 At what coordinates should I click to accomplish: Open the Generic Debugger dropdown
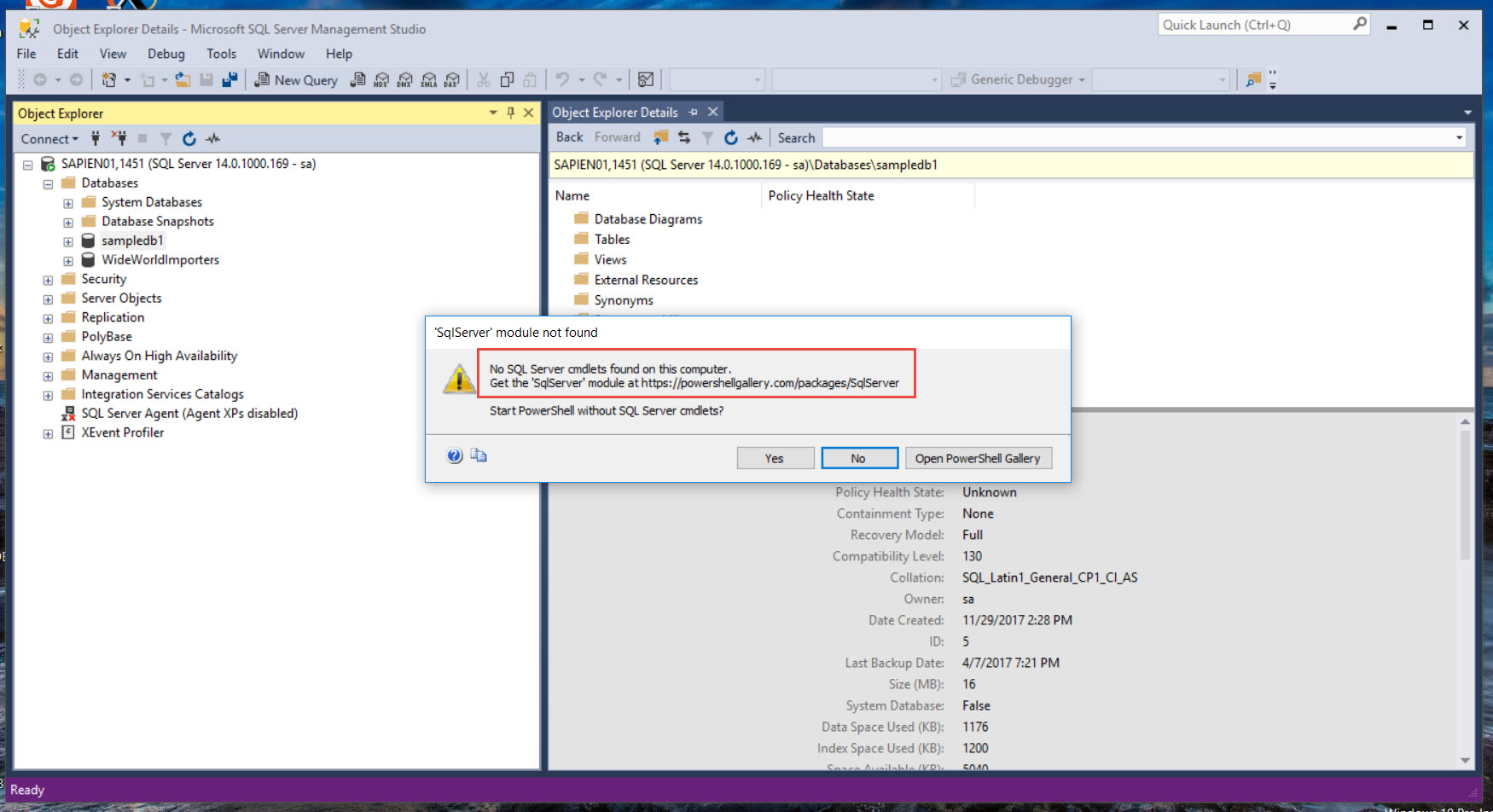coord(1082,79)
